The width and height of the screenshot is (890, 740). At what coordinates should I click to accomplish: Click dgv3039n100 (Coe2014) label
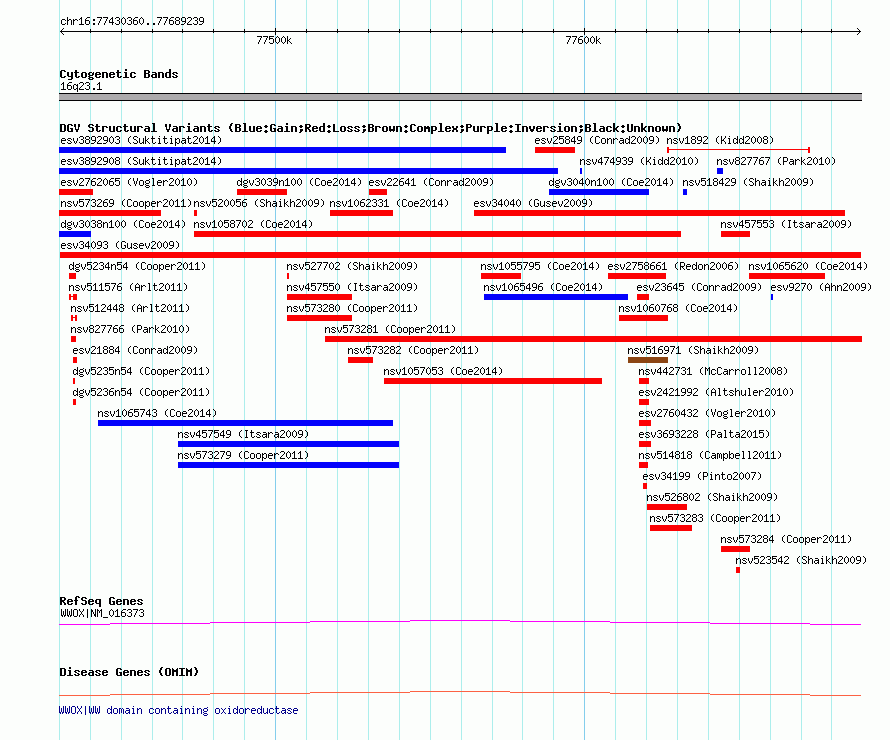tap(299, 182)
